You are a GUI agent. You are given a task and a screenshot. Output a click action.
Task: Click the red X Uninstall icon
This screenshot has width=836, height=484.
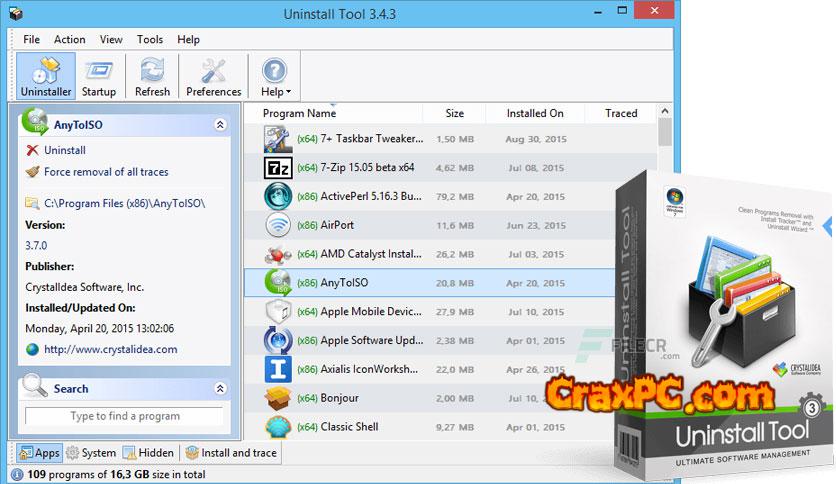[33, 150]
